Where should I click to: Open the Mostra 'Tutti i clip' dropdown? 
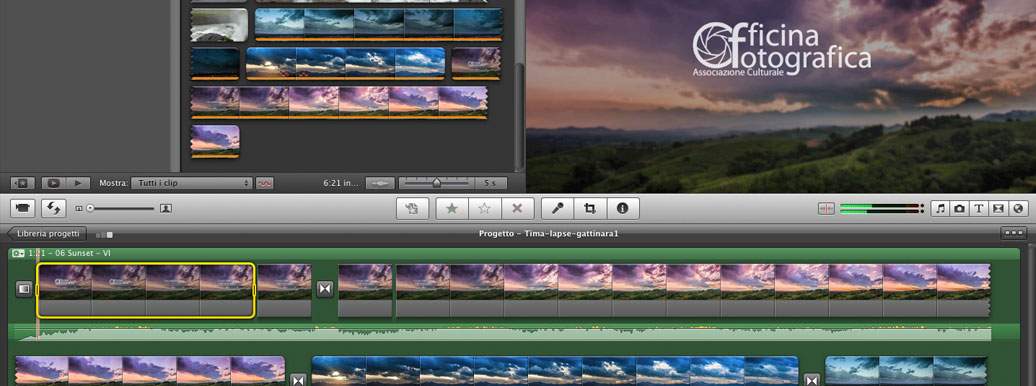192,183
